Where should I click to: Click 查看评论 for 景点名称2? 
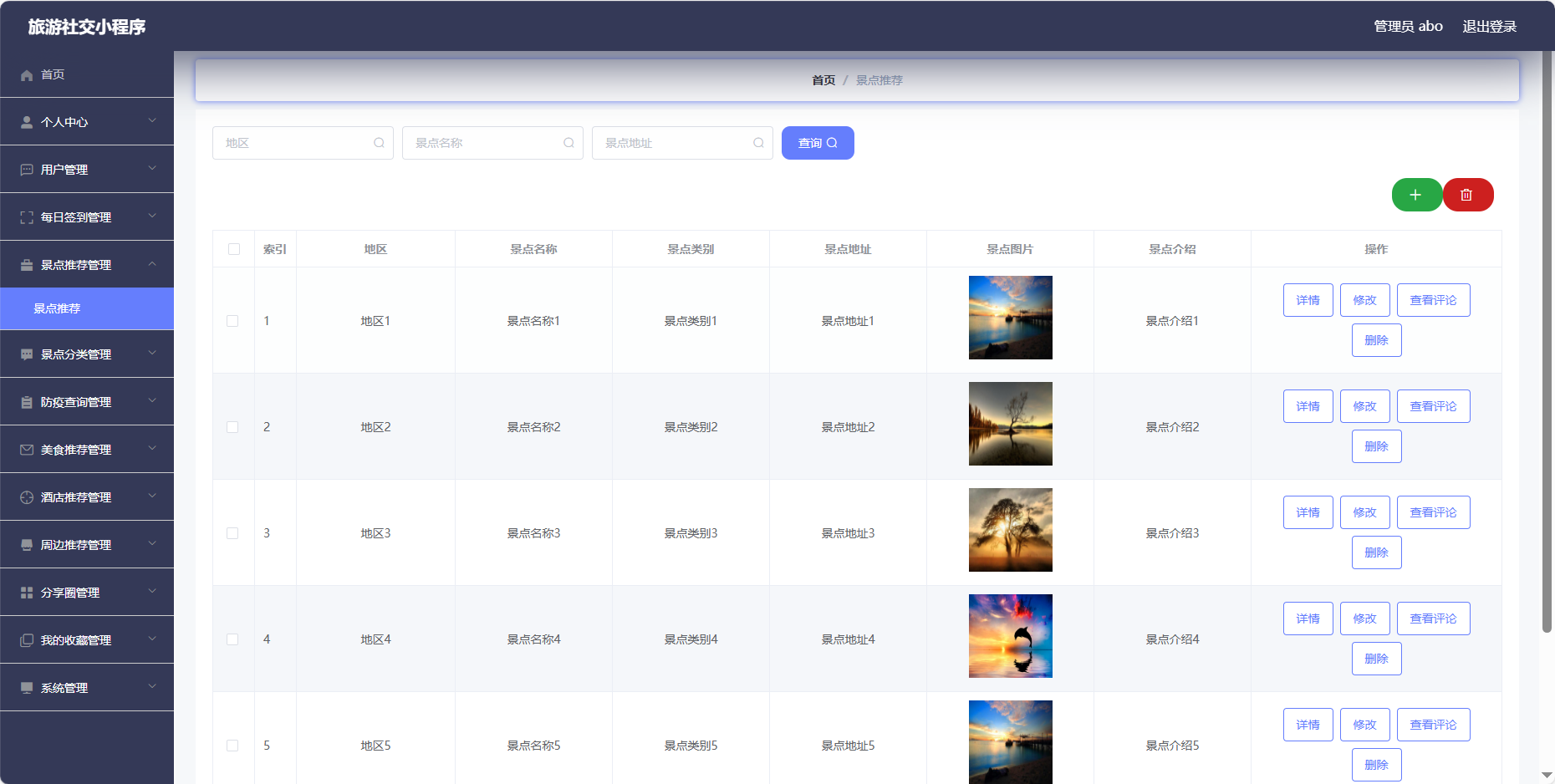click(1434, 406)
